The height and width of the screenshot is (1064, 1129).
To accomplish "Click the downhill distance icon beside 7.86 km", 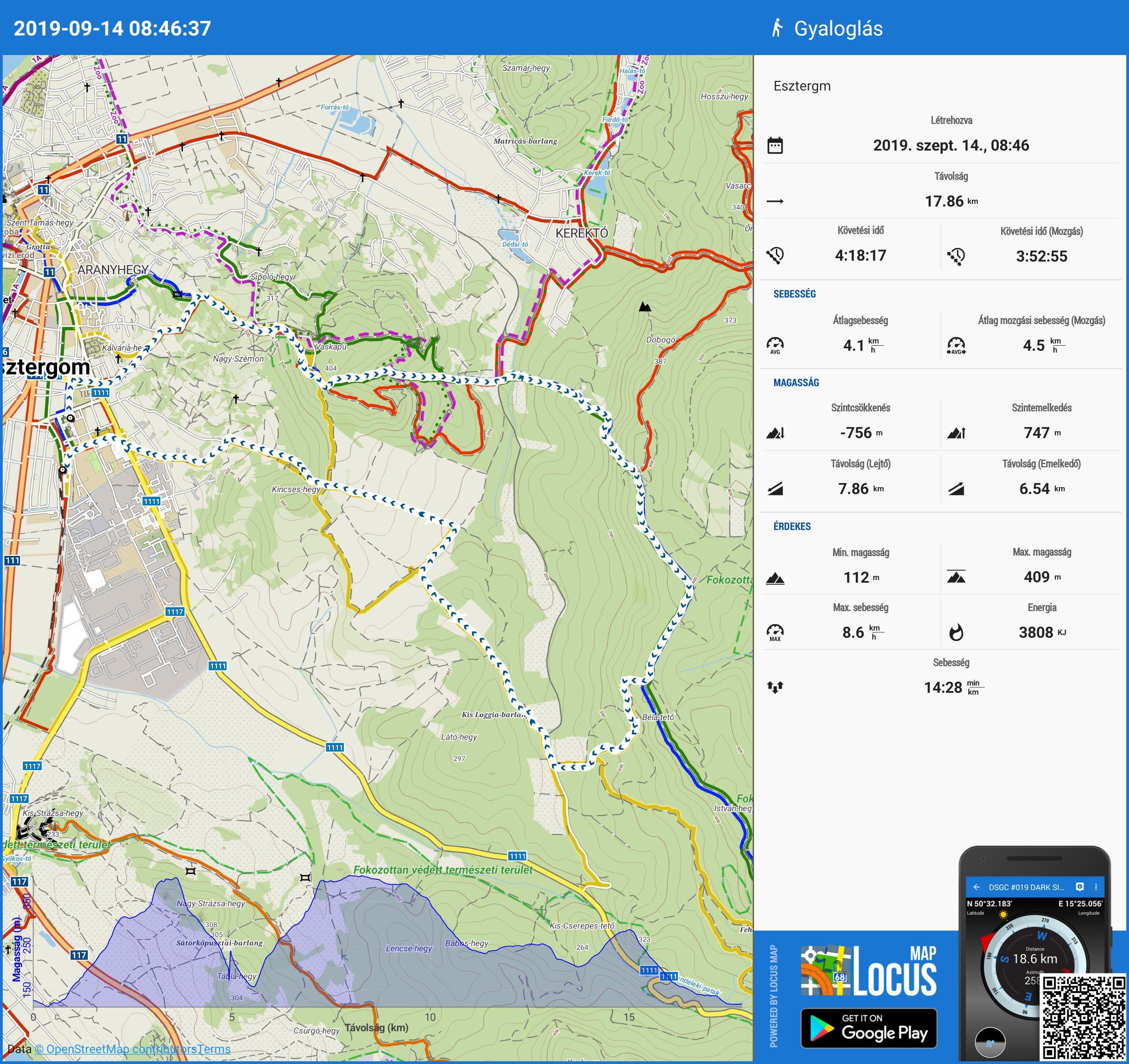I will 775,489.
